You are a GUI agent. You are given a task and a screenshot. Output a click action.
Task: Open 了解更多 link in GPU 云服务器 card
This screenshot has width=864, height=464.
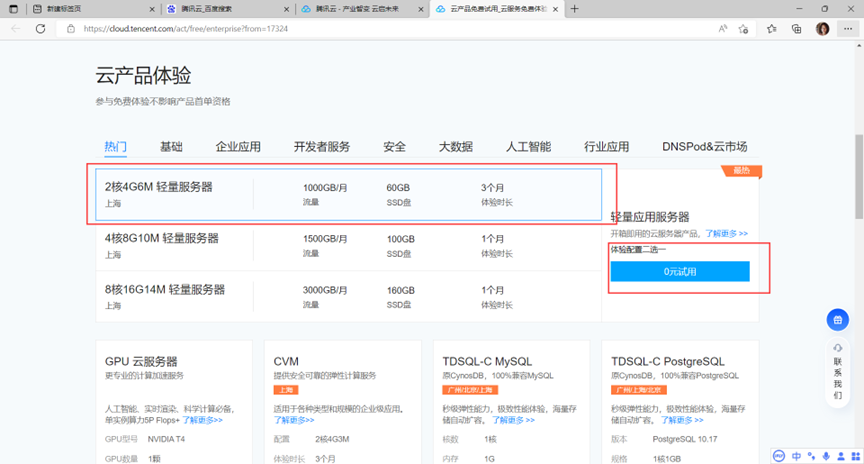[x=202, y=420]
